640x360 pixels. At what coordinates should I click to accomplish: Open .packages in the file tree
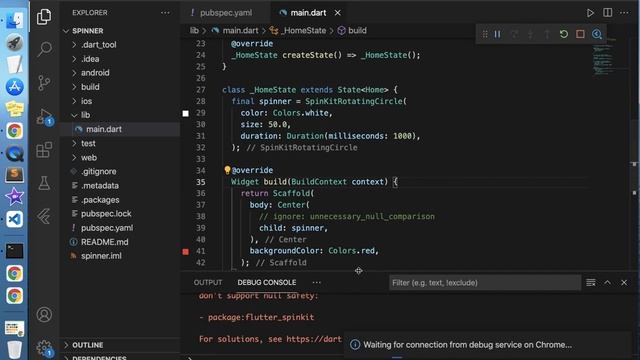[x=120, y=200]
